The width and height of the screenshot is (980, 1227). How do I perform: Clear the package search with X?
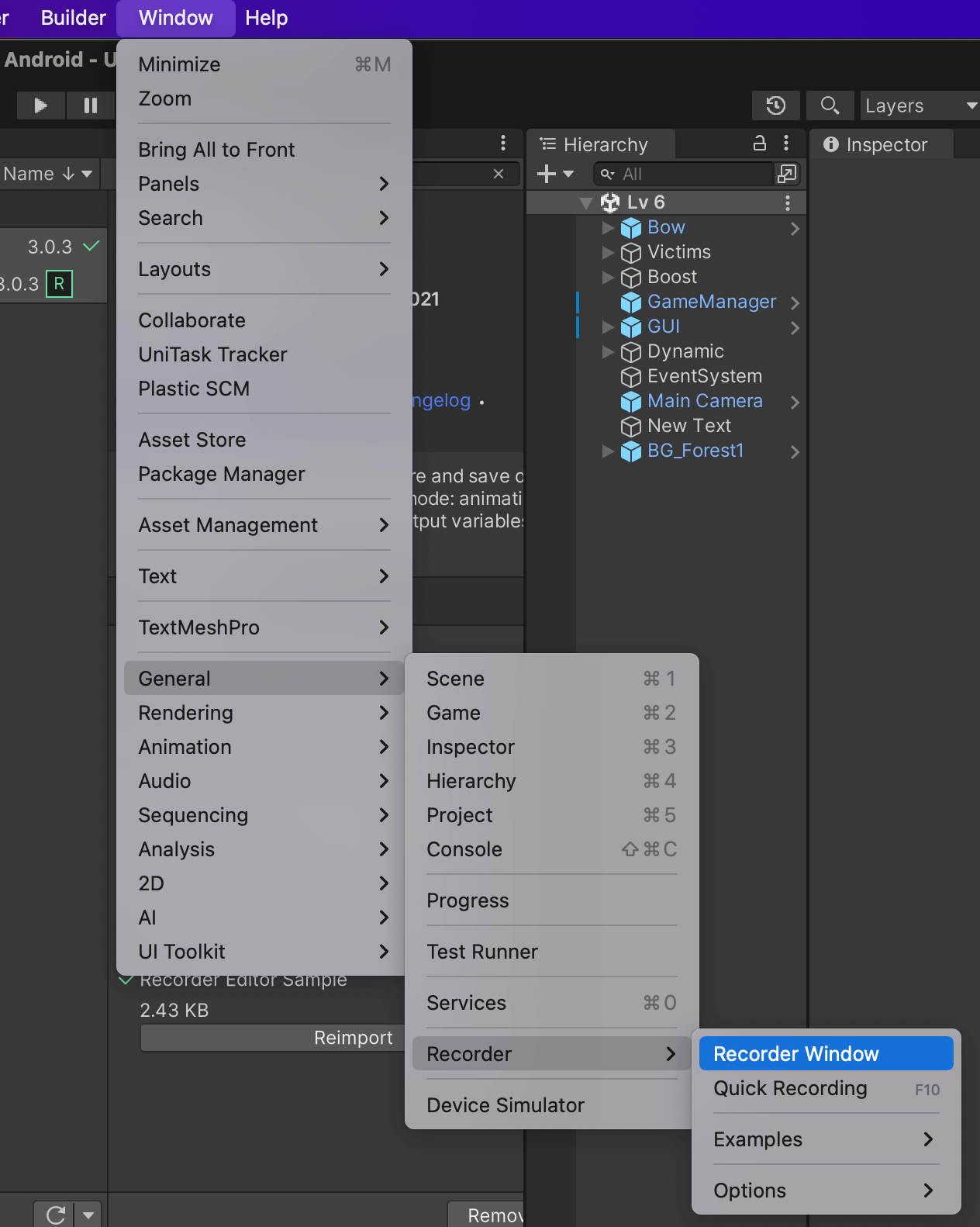tap(499, 174)
